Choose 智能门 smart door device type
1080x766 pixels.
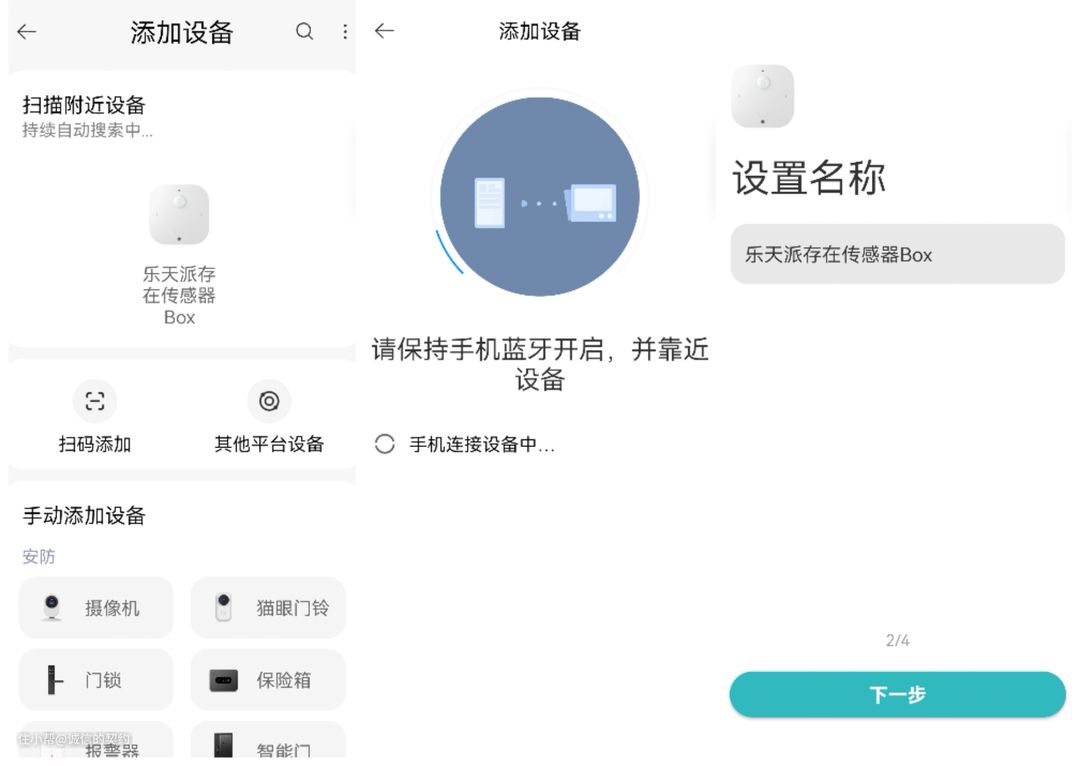(x=268, y=744)
